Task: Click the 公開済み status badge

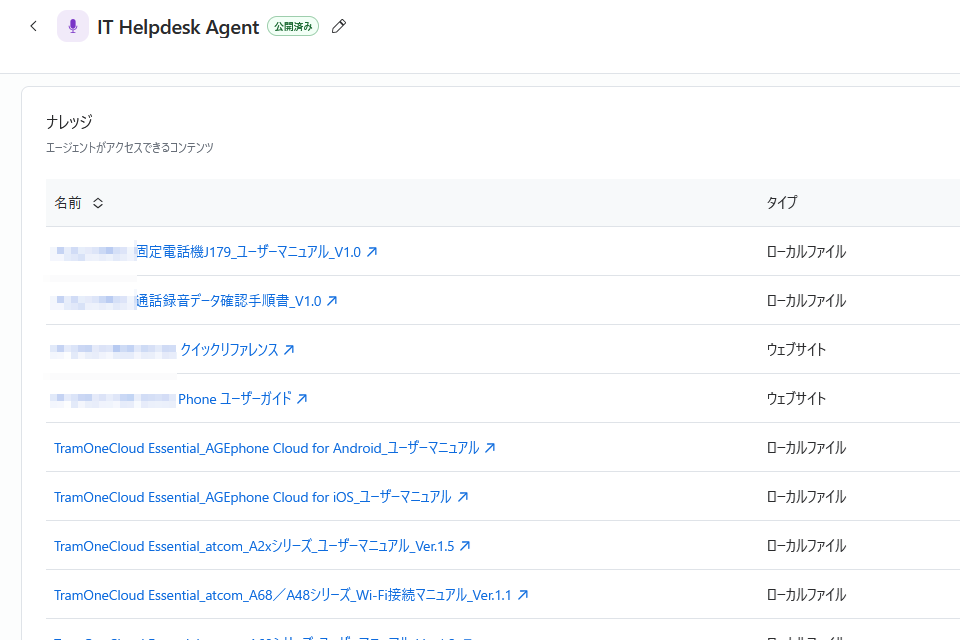Action: click(293, 27)
